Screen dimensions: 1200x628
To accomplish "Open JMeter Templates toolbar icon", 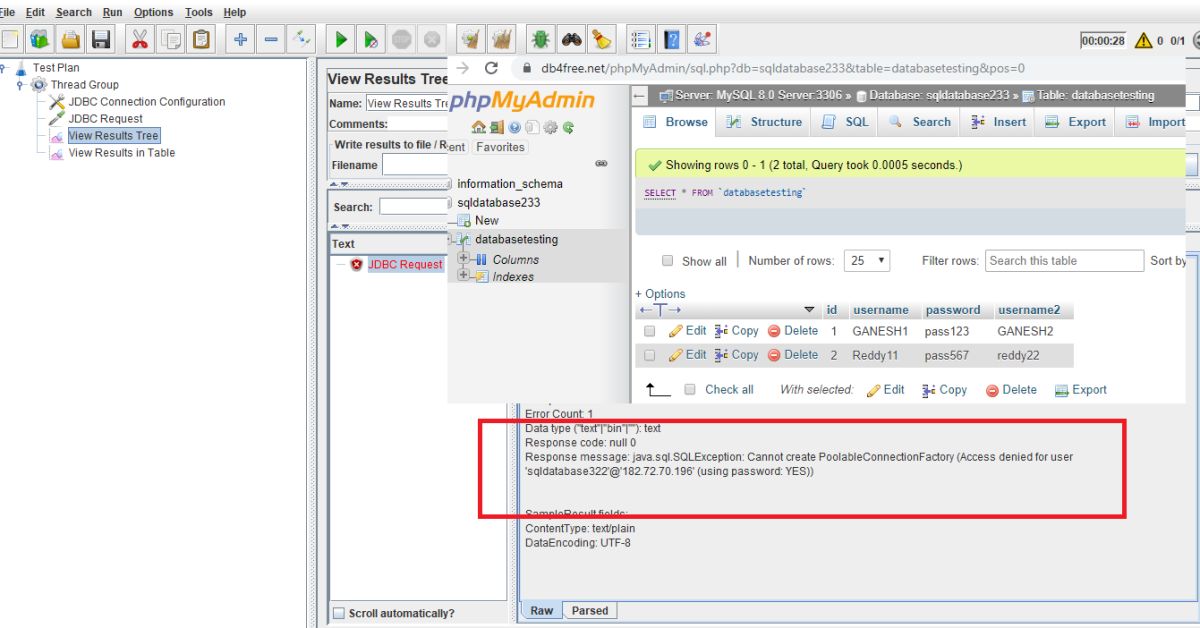I will [40, 39].
